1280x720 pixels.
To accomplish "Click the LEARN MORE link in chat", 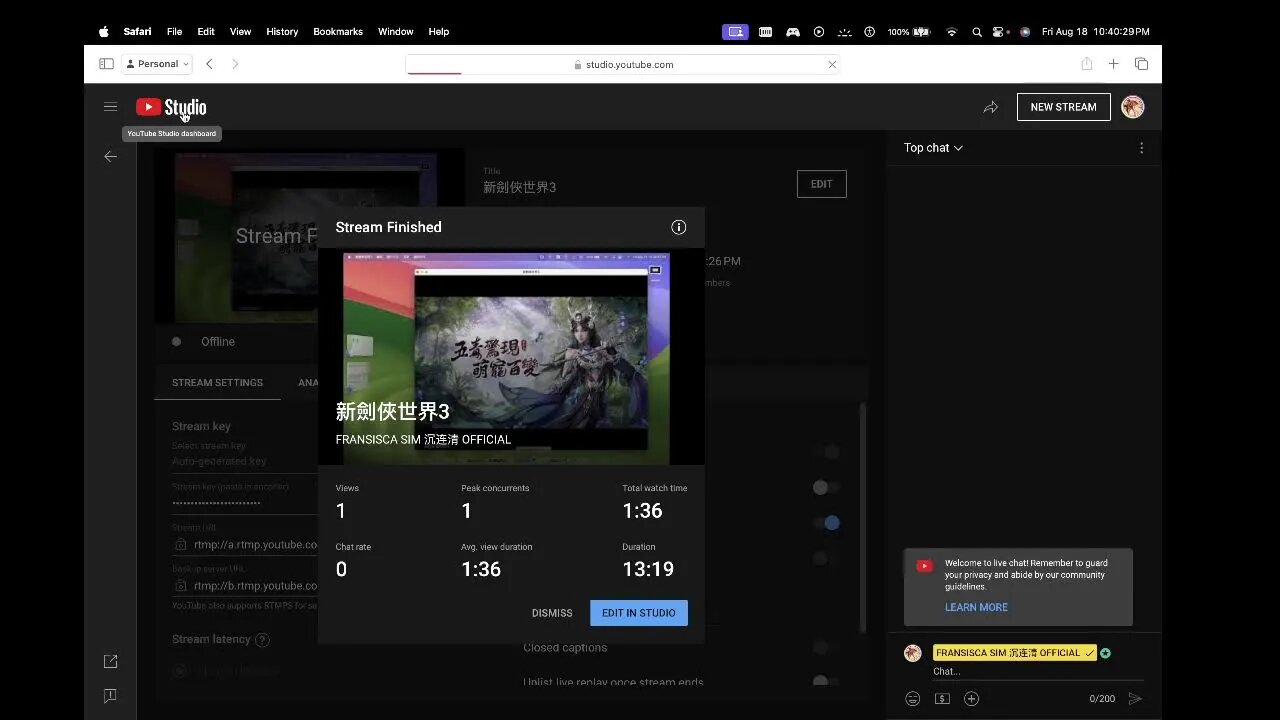I will (976, 607).
